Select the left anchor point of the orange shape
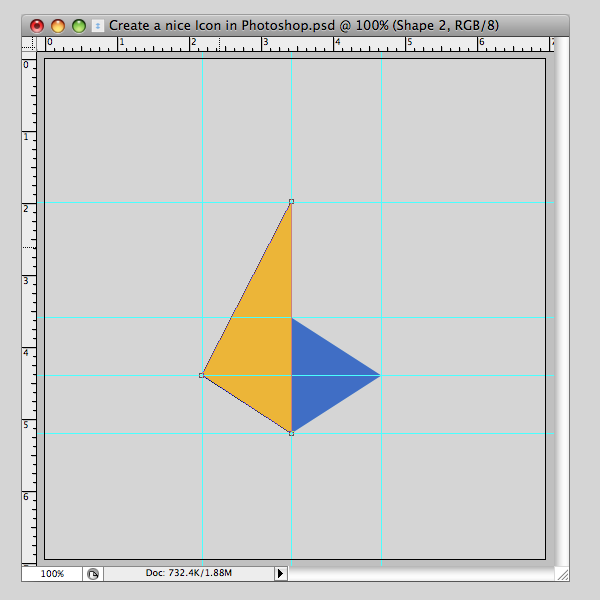Image resolution: width=600 pixels, height=600 pixels. (201, 375)
